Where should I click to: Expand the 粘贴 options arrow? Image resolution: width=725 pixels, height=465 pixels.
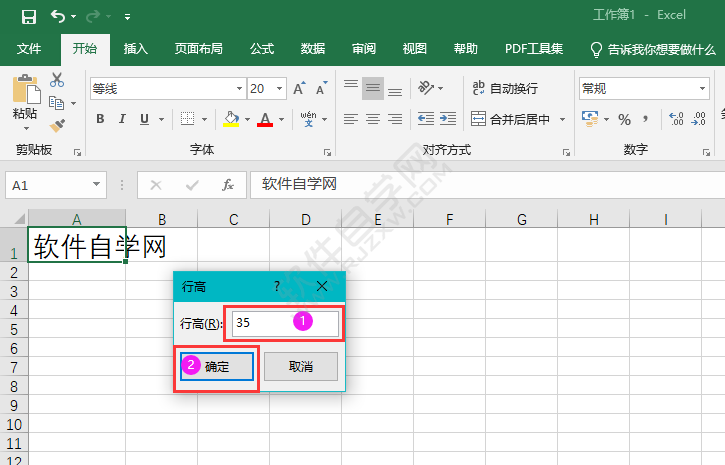coord(26,128)
